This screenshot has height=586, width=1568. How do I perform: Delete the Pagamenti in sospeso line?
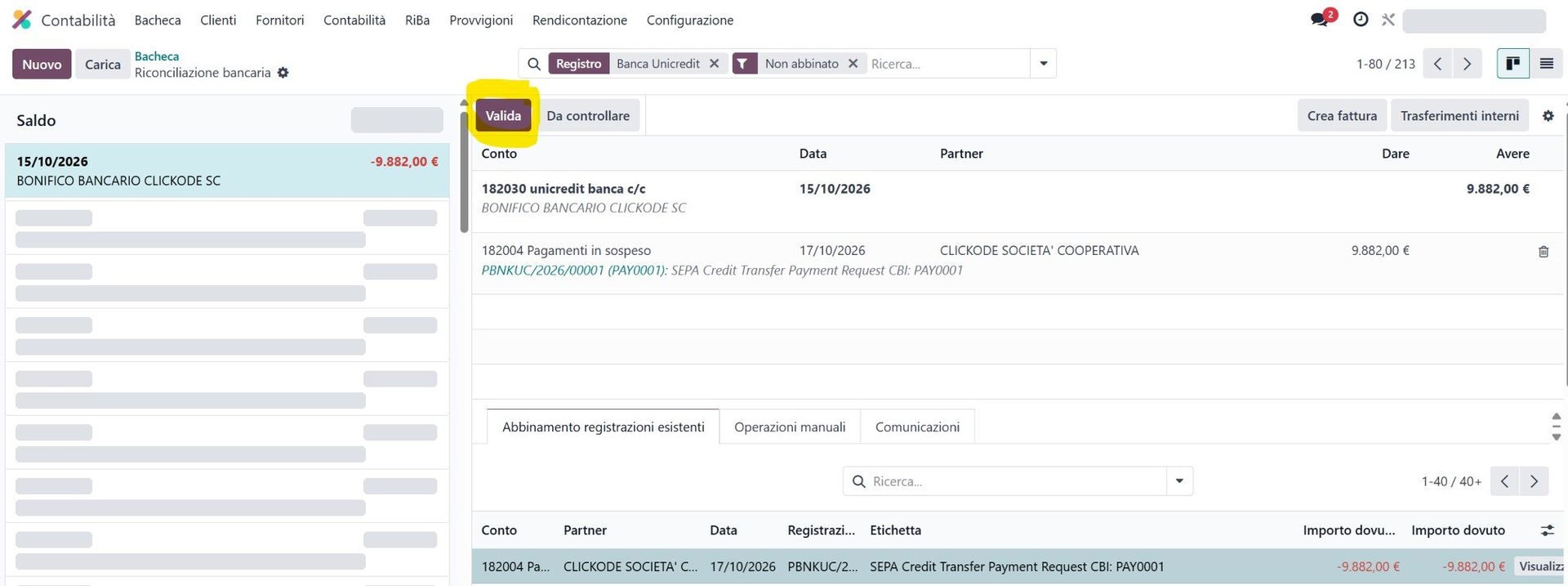[x=1543, y=252]
